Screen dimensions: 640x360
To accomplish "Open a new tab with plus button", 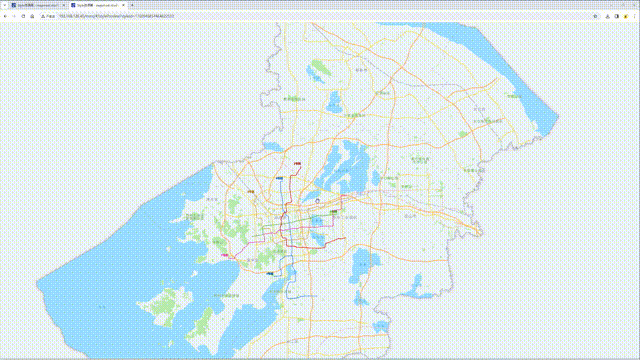I will (x=132, y=5).
